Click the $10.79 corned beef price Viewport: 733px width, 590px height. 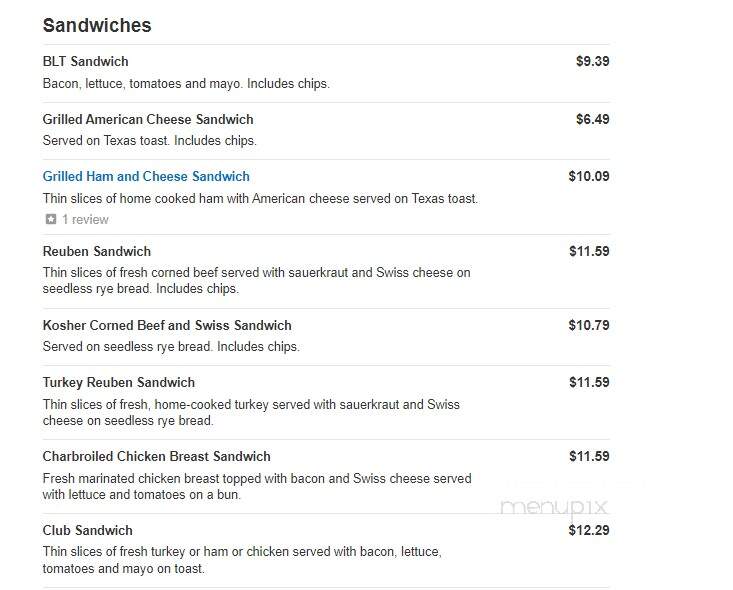pyautogui.click(x=589, y=325)
